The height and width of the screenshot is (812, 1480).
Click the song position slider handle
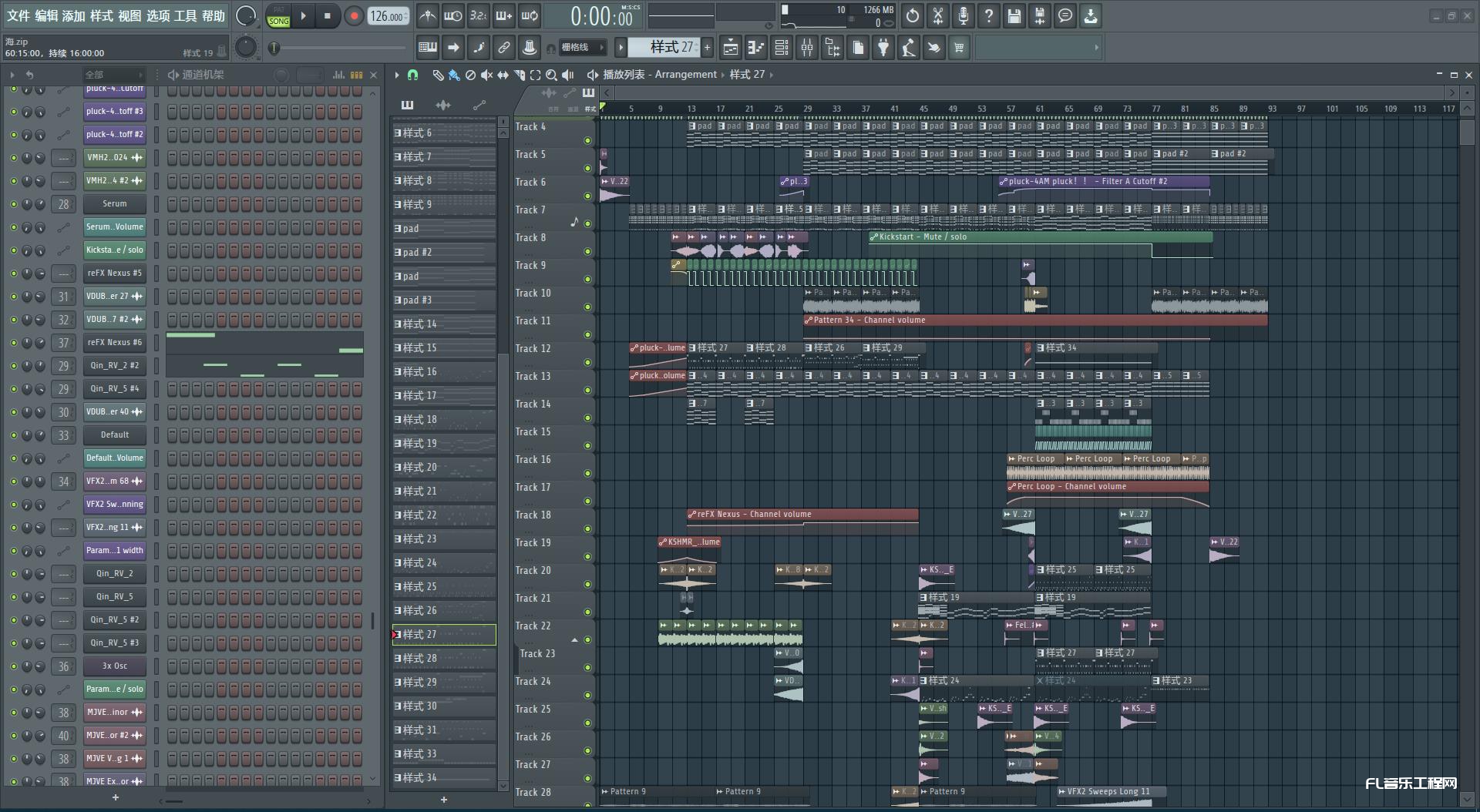pyautogui.click(x=274, y=48)
